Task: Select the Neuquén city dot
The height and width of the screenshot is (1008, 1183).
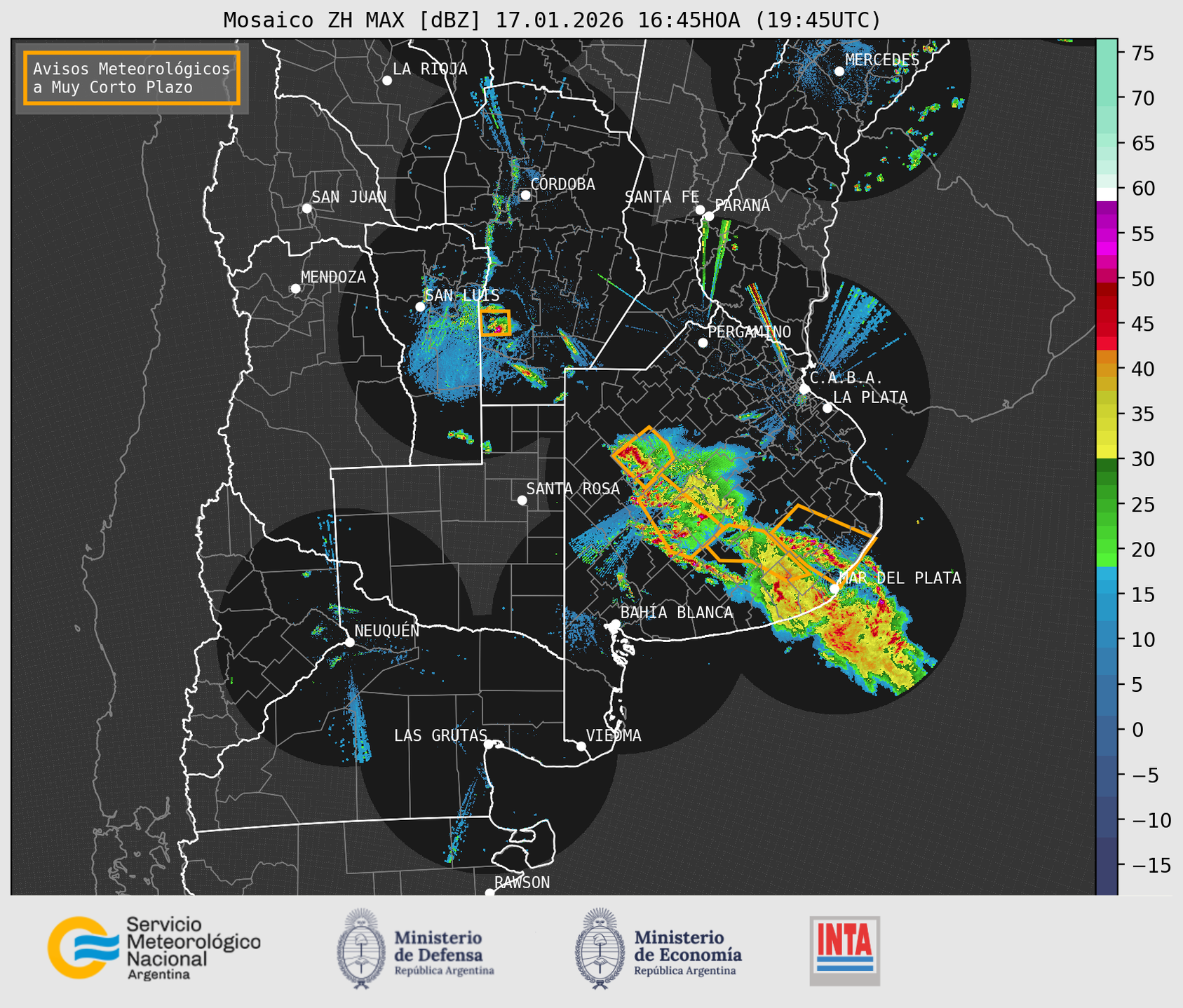Action: point(349,642)
